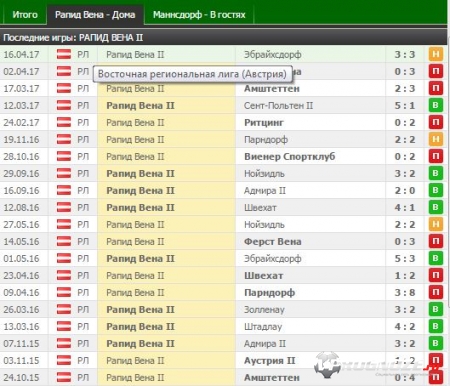Click the Austria flag icon on 13.03.16 row
This screenshot has height=386, width=450.
(64, 326)
